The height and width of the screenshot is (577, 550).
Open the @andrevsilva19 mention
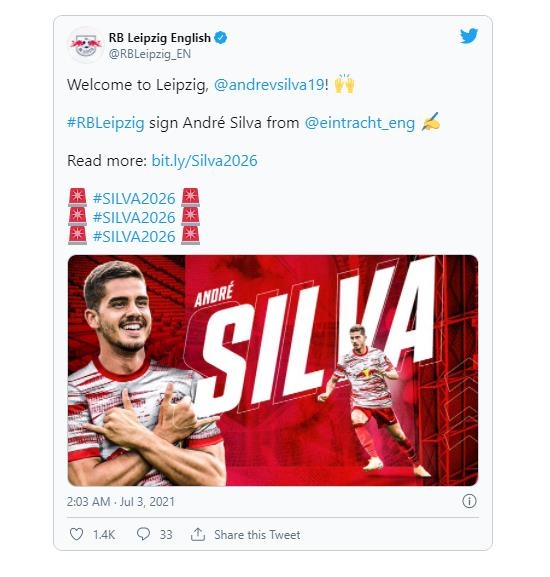pyautogui.click(x=269, y=85)
